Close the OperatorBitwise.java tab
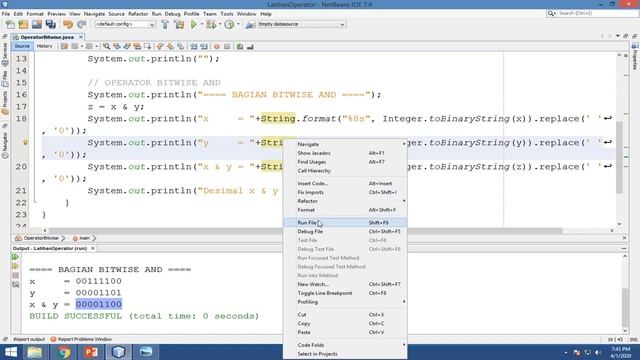Viewport: 640px width, 360px height. point(81,37)
